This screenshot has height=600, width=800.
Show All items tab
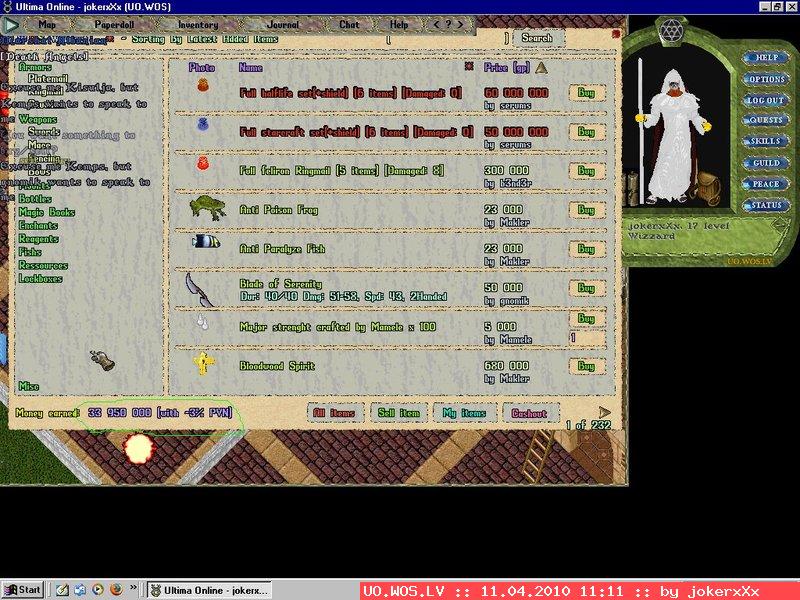click(335, 413)
